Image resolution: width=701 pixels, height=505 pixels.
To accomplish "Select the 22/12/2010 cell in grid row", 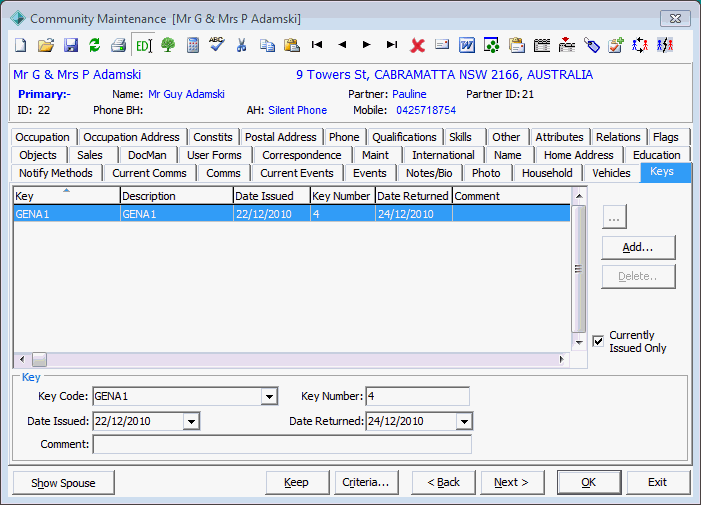I will click(271, 214).
